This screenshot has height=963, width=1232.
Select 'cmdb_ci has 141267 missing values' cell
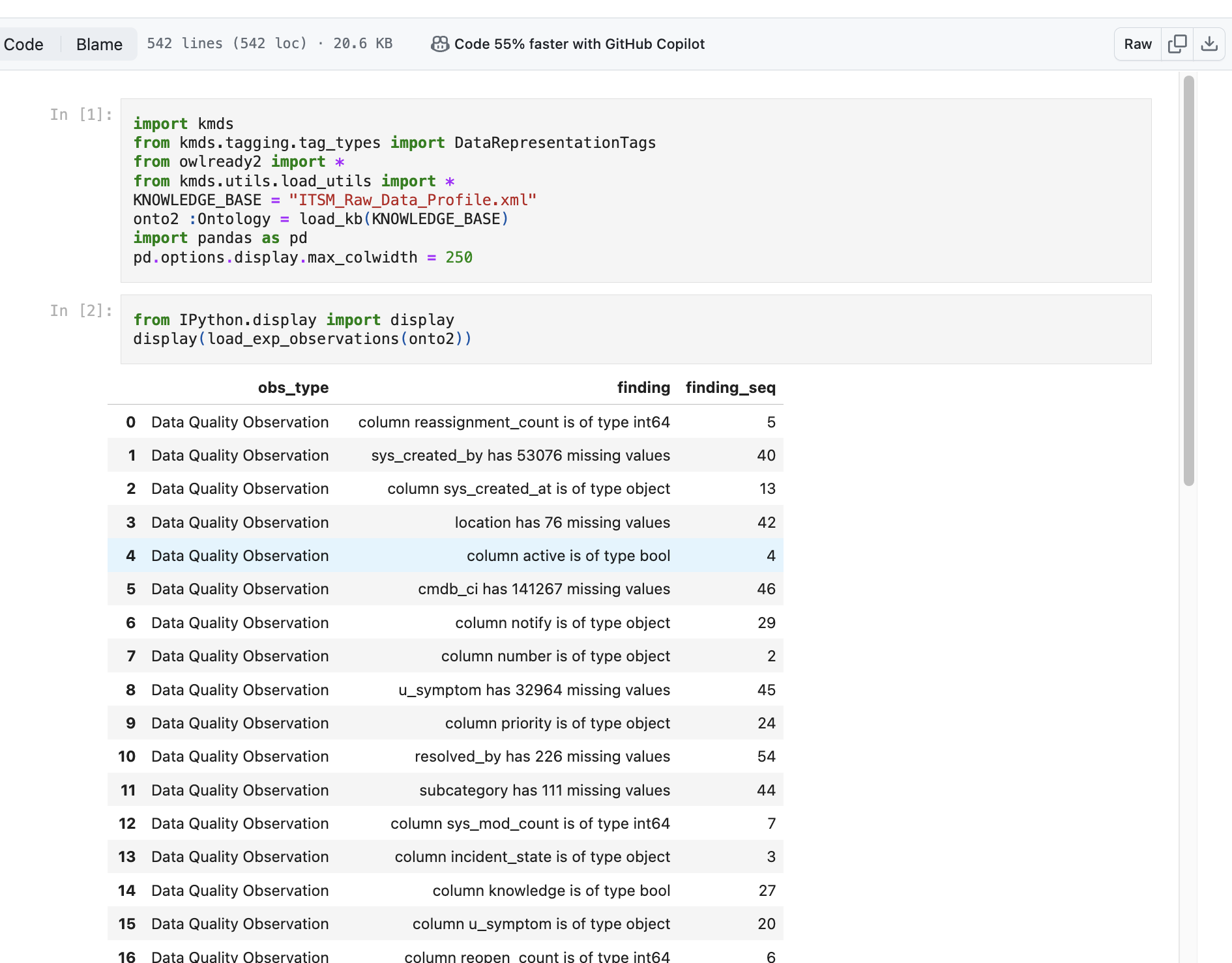pos(544,589)
